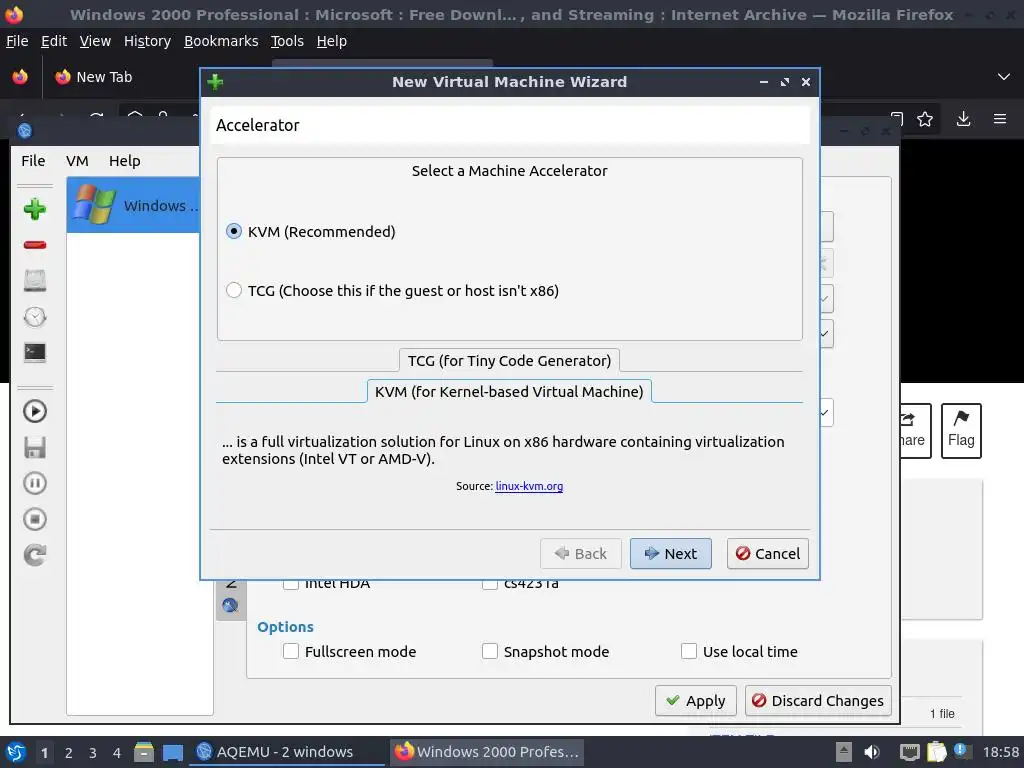Viewport: 1024px width, 768px height.
Task: Check the Use local time option
Action: point(688,651)
